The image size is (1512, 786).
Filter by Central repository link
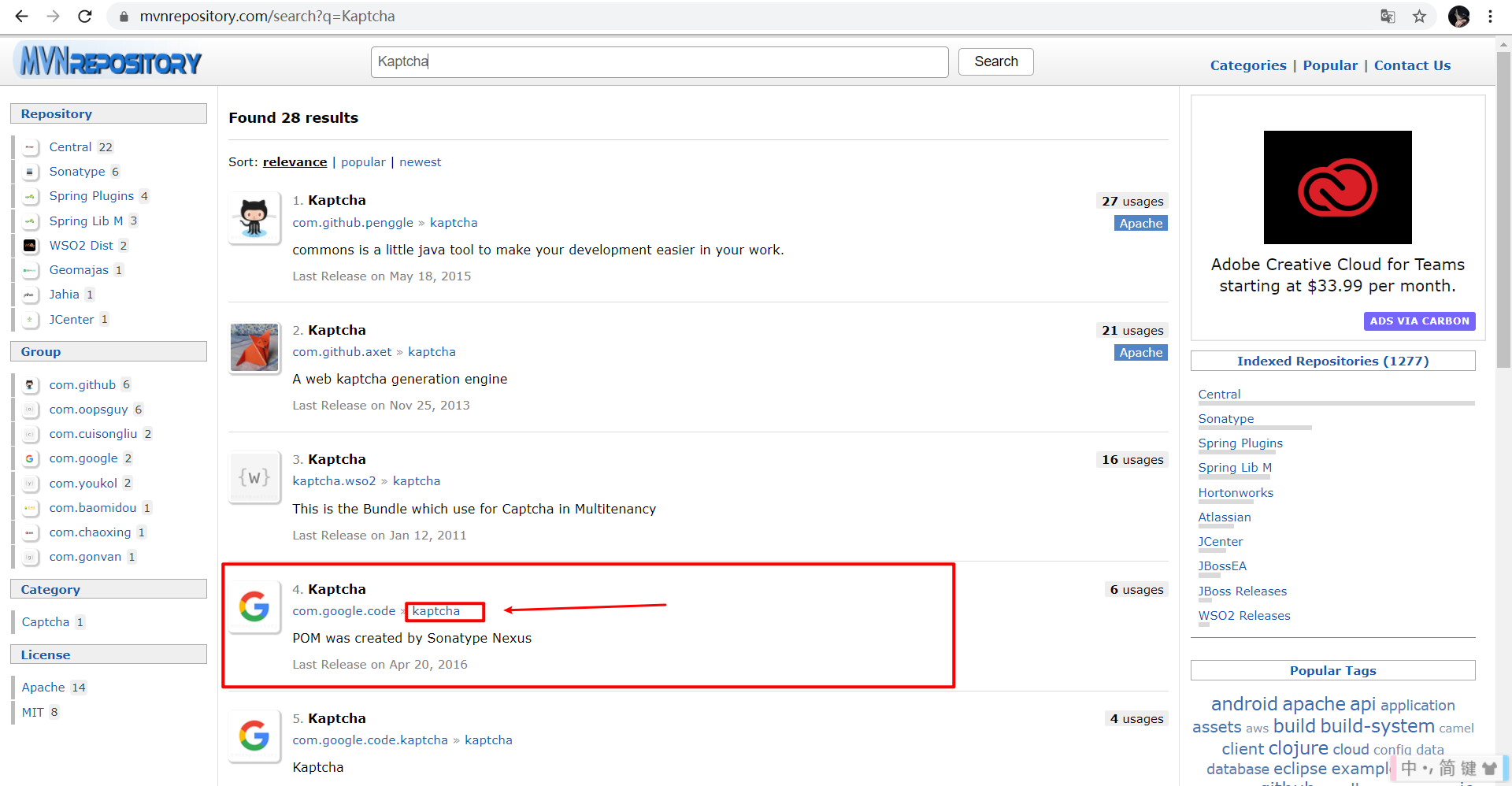(70, 147)
